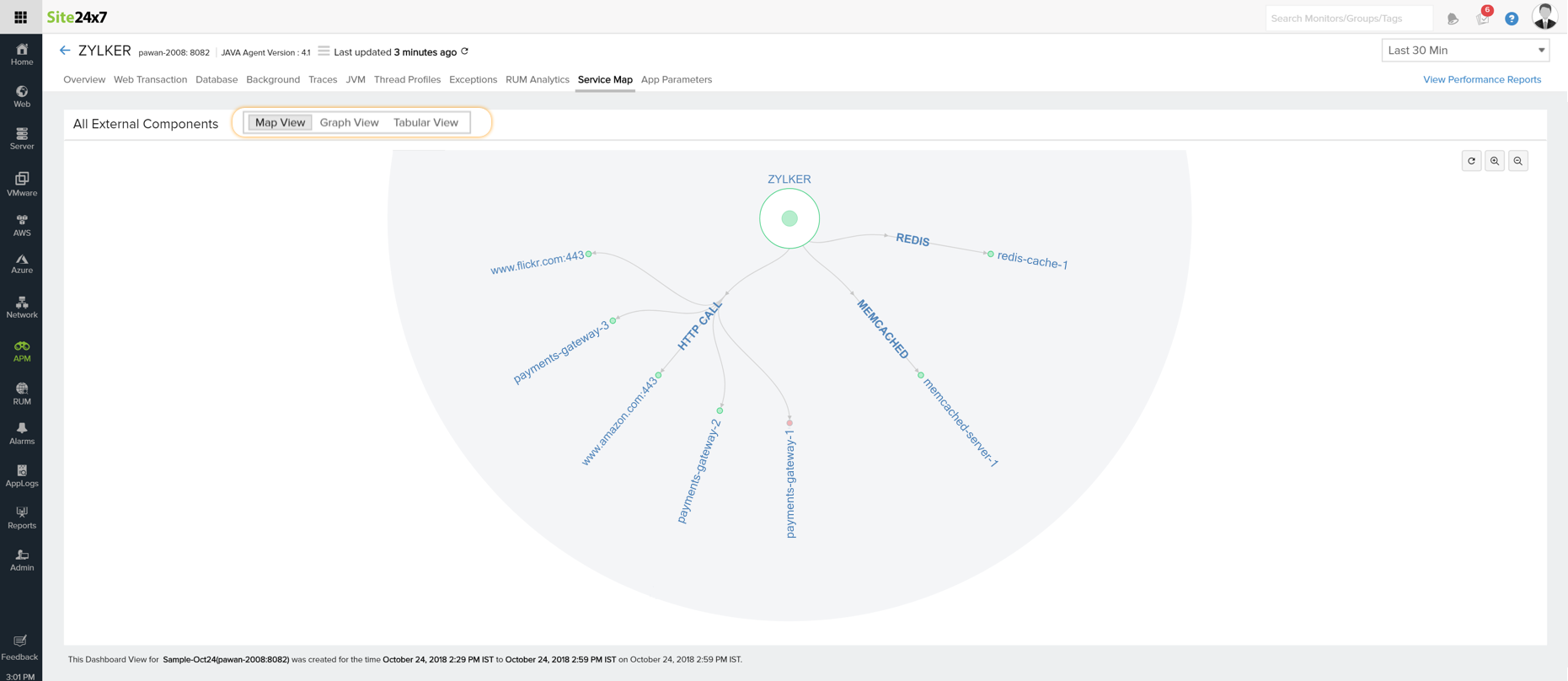
Task: Switch to Graph View
Action: tap(349, 122)
